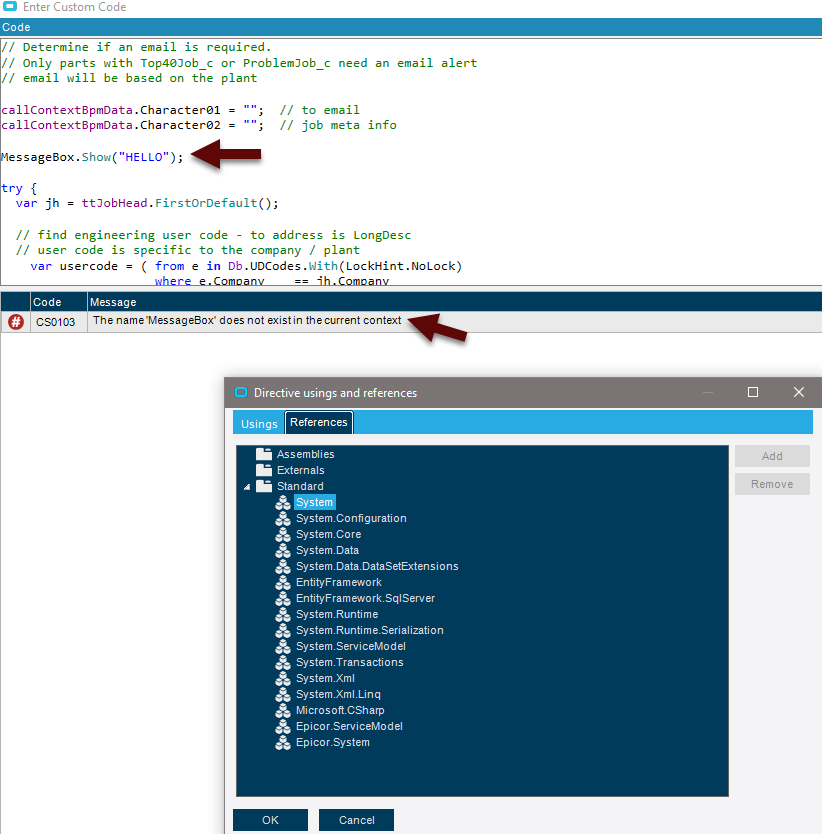Click the Epicor.System assembly icon

pyautogui.click(x=283, y=742)
